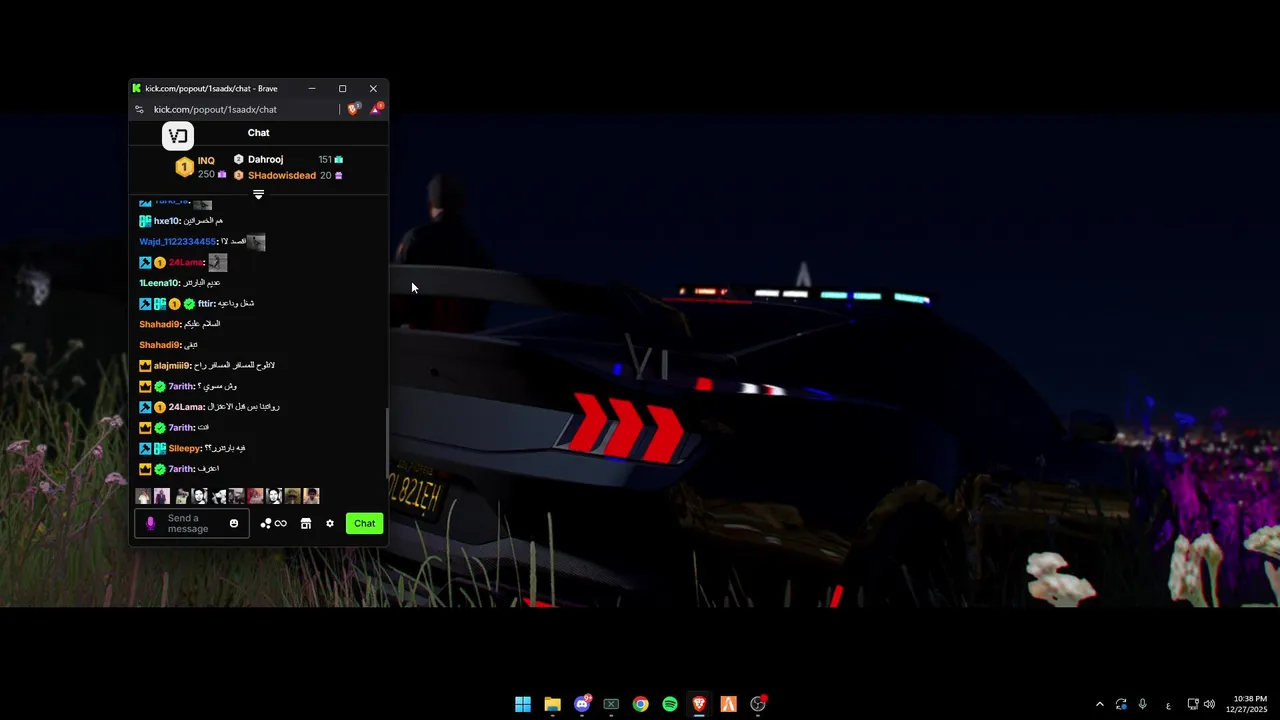Open Google Chrome from the taskbar
This screenshot has width=1280, height=720.
641,704
